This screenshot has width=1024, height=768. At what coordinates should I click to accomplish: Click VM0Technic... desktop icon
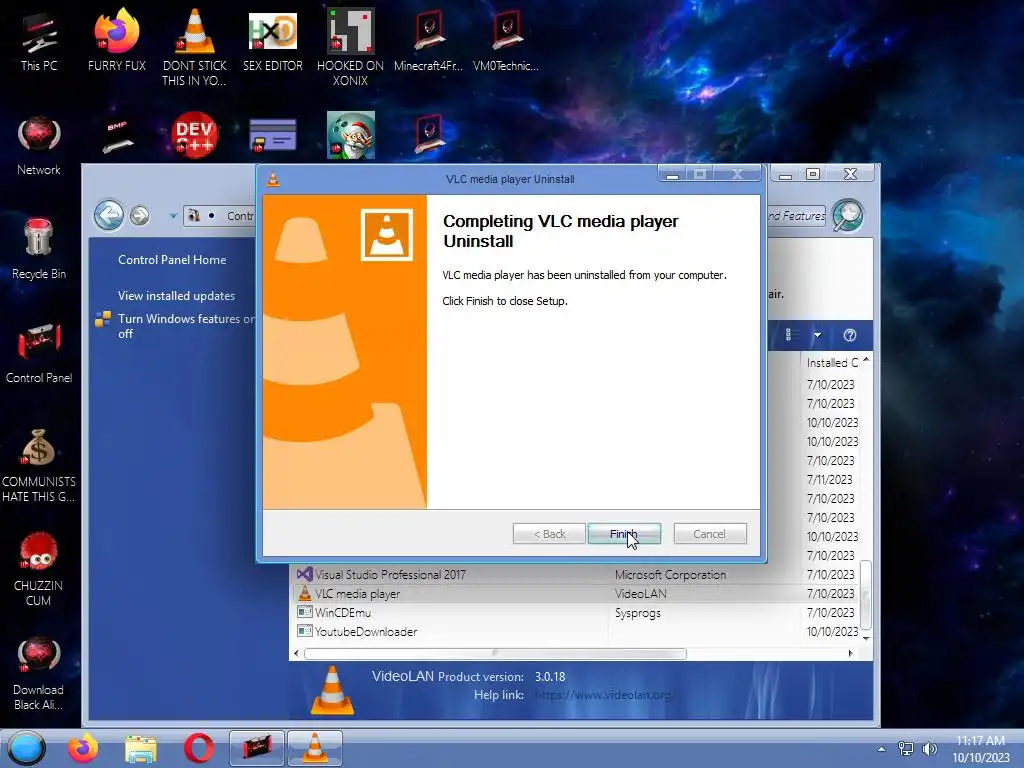click(506, 40)
